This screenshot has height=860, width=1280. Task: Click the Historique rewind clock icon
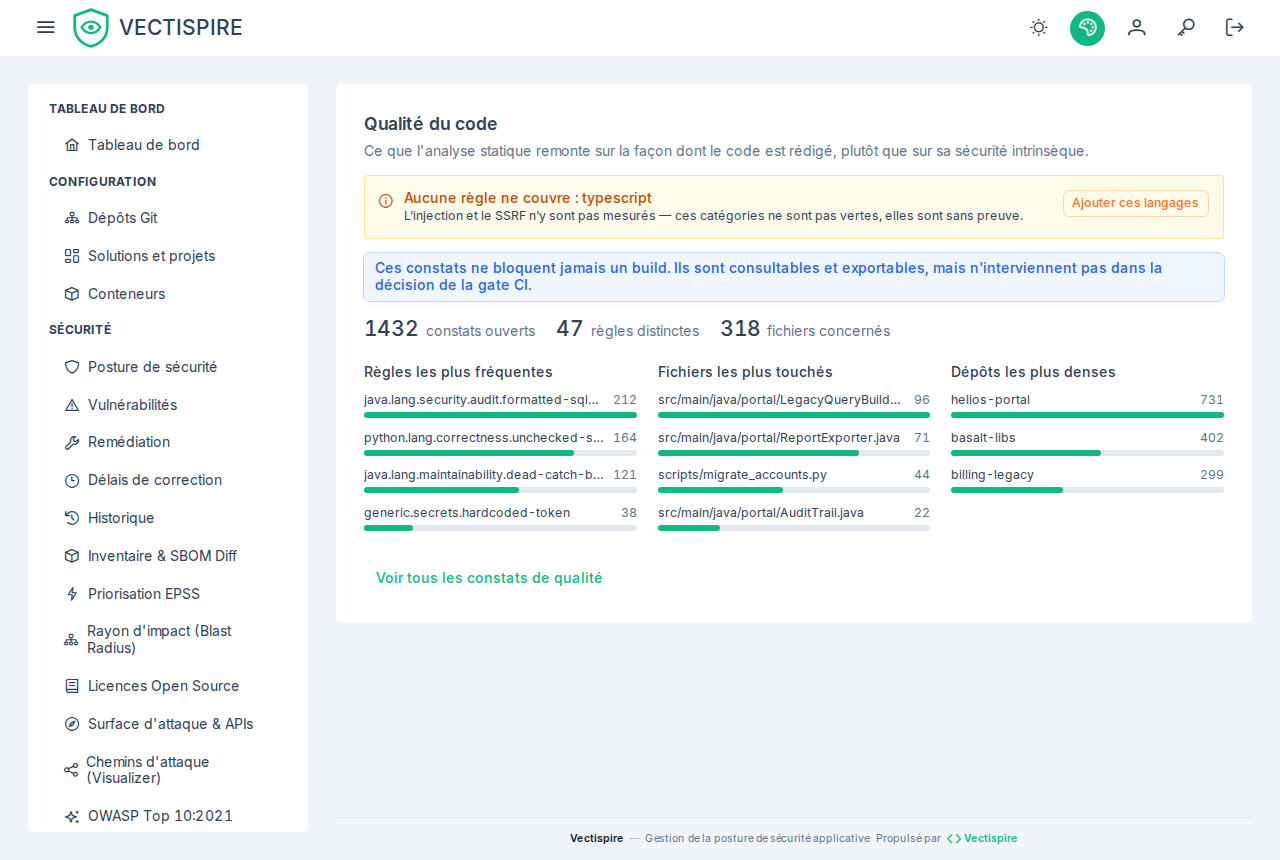pyautogui.click(x=71, y=518)
